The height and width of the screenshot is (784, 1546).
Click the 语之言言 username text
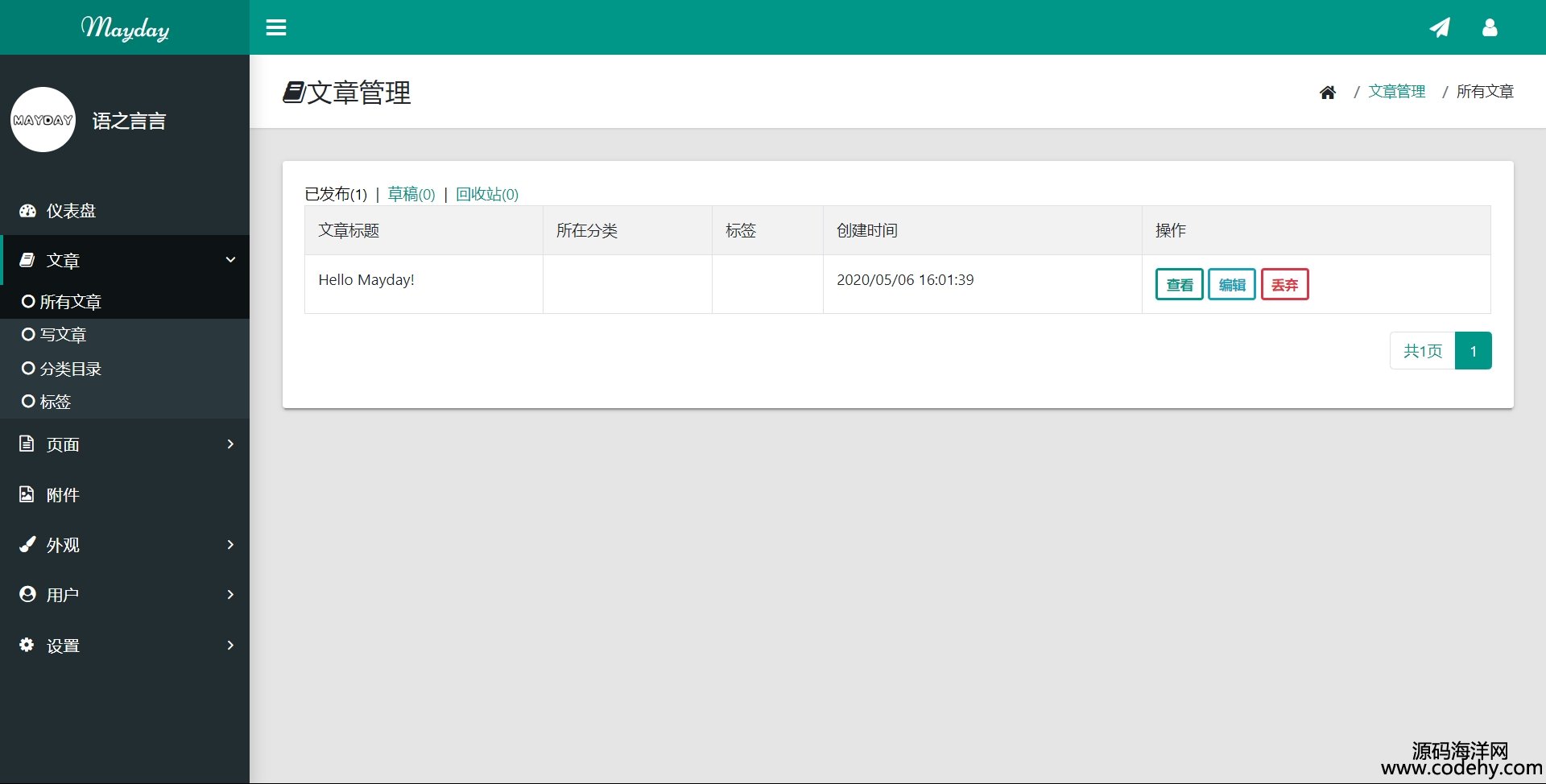(x=130, y=122)
